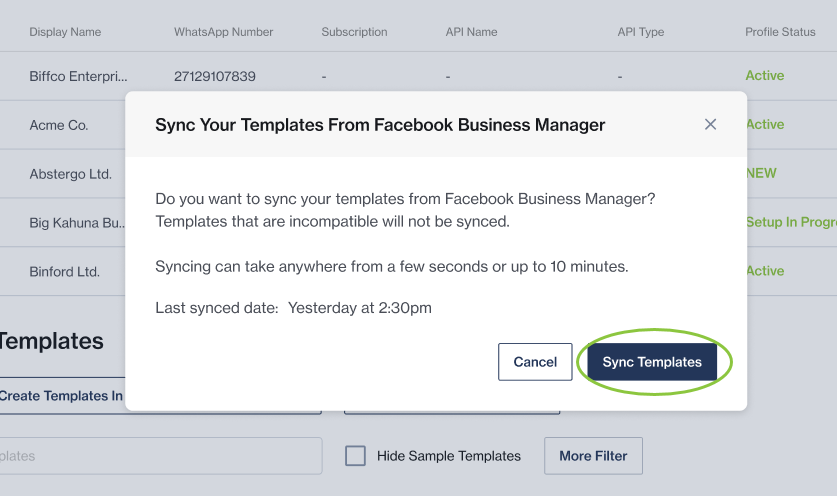The width and height of the screenshot is (837, 496).
Task: Sort by Display Name column header
Action: [65, 32]
